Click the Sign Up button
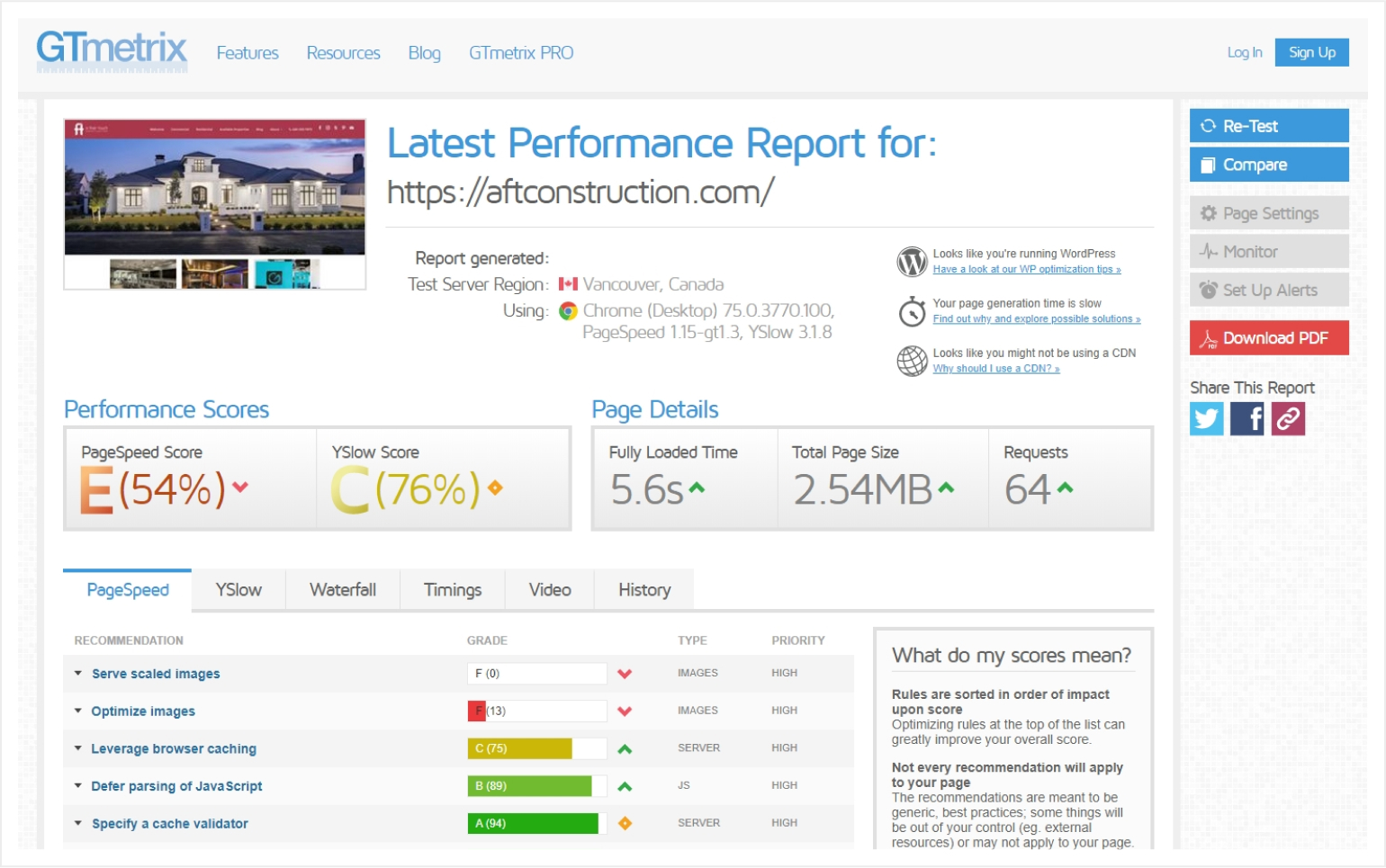The image size is (1386, 868). (x=1311, y=52)
